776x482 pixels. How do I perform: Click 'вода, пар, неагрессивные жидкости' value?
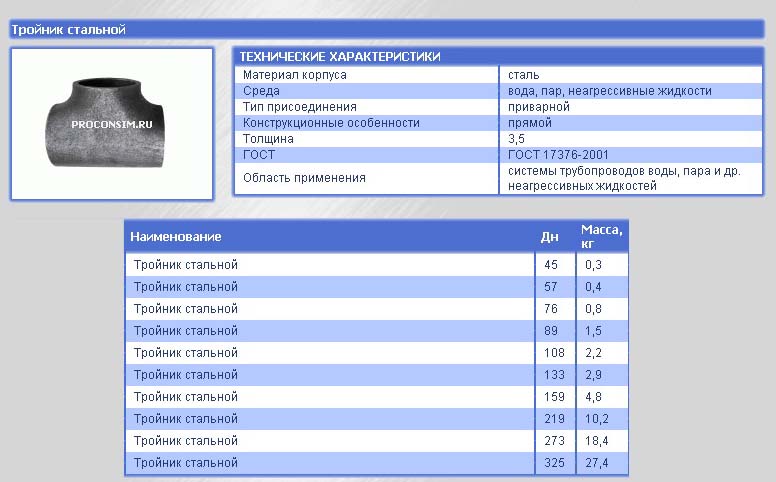coord(610,91)
